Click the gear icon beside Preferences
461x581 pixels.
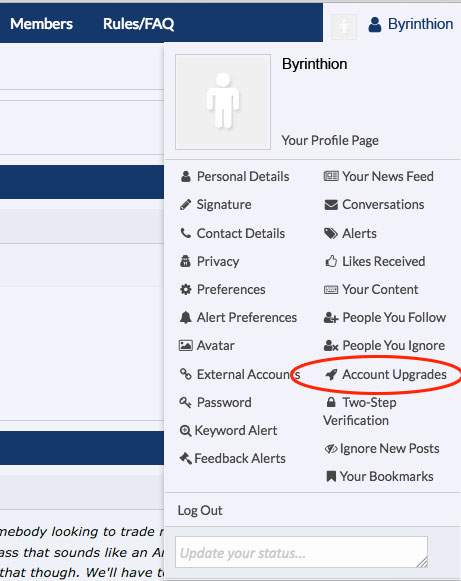pos(186,289)
